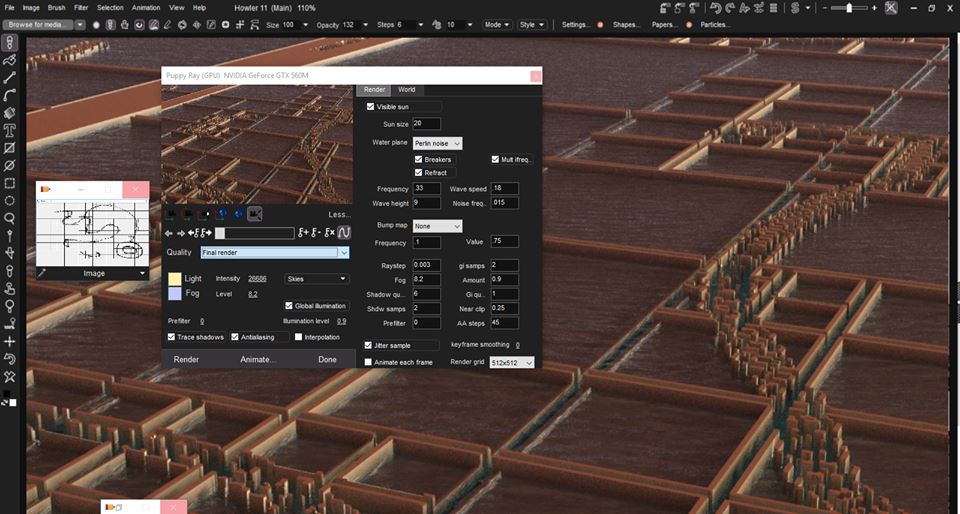Toggle the Global illumination checkbox
The height and width of the screenshot is (514, 960).
coord(289,306)
